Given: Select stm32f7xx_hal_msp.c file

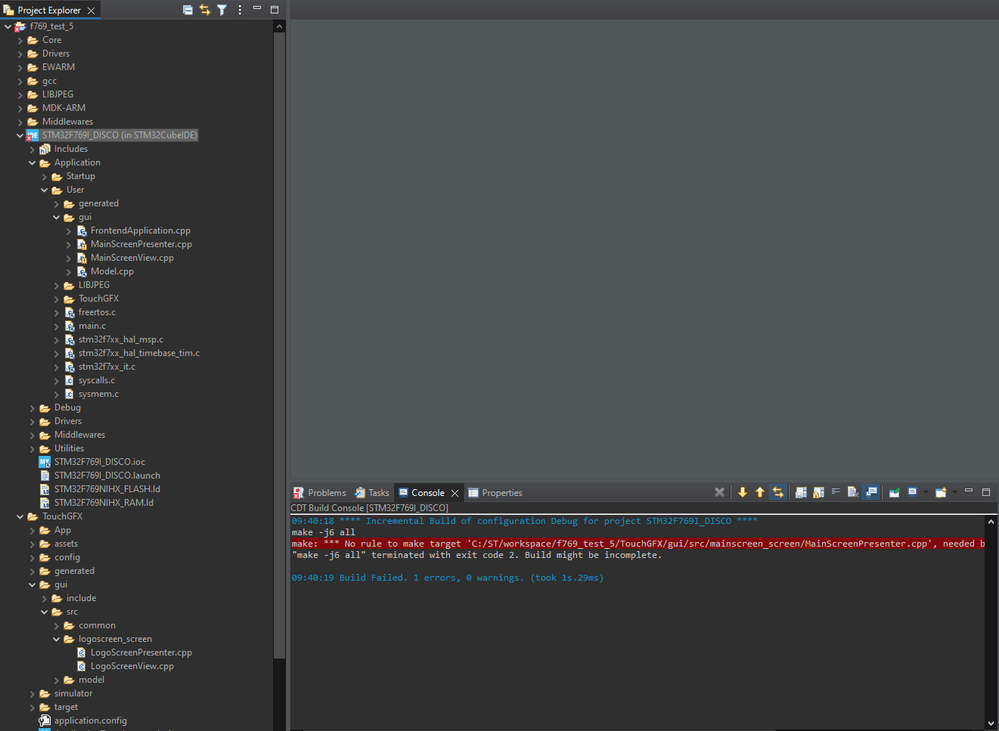Looking at the screenshot, I should (120, 340).
